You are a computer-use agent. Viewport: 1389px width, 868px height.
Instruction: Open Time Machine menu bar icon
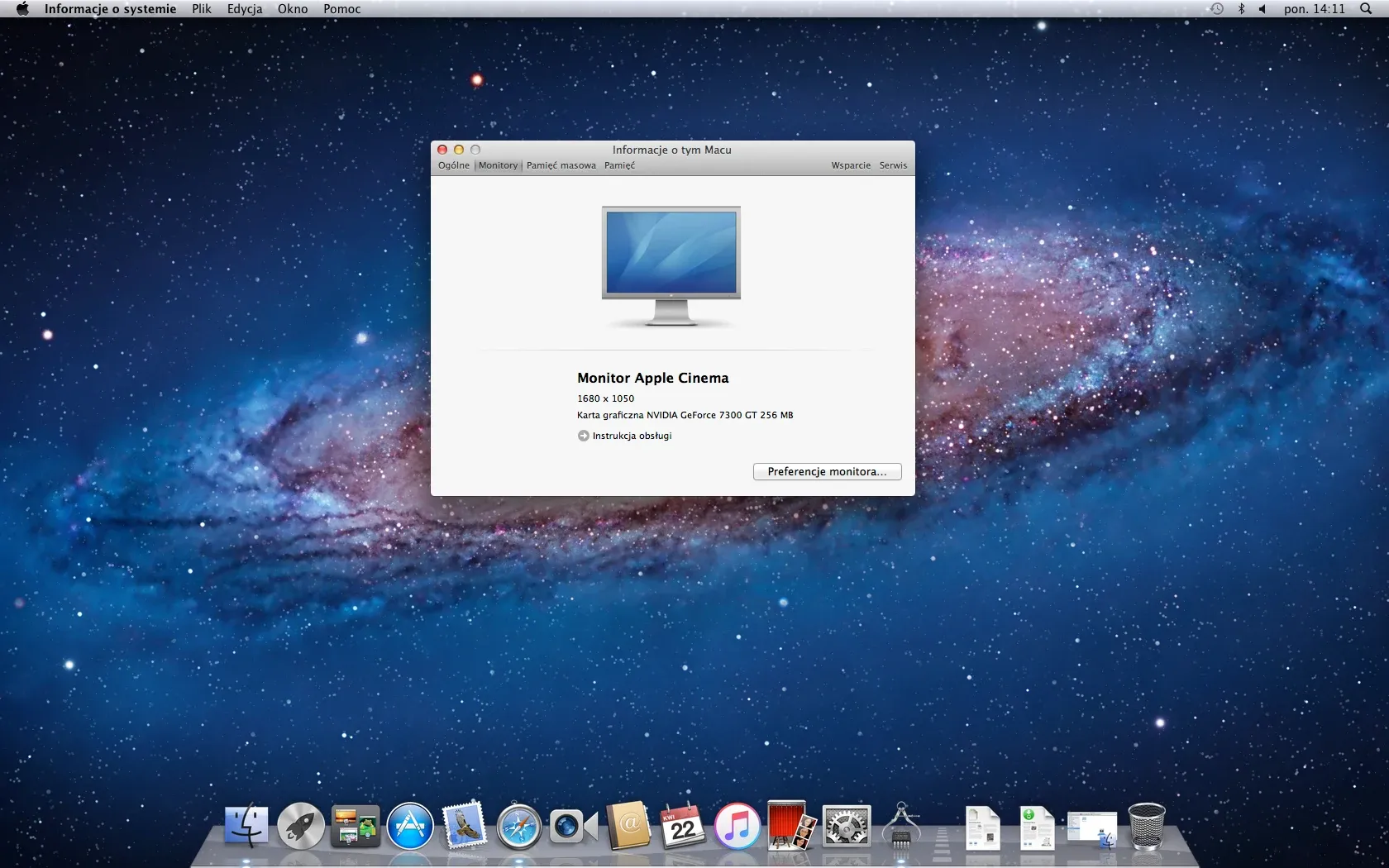(1217, 9)
